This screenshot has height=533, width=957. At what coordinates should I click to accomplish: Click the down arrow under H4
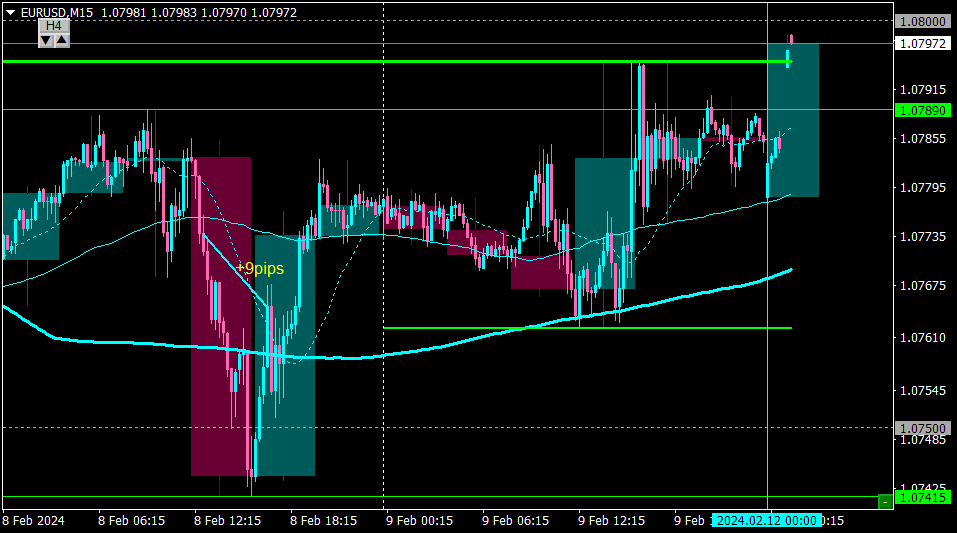(x=46, y=40)
